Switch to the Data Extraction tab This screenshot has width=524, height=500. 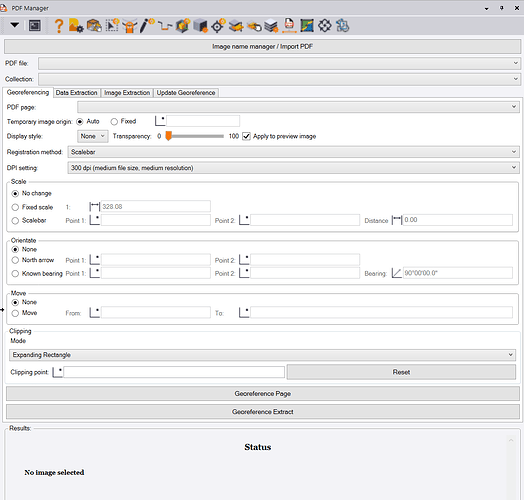click(x=77, y=93)
